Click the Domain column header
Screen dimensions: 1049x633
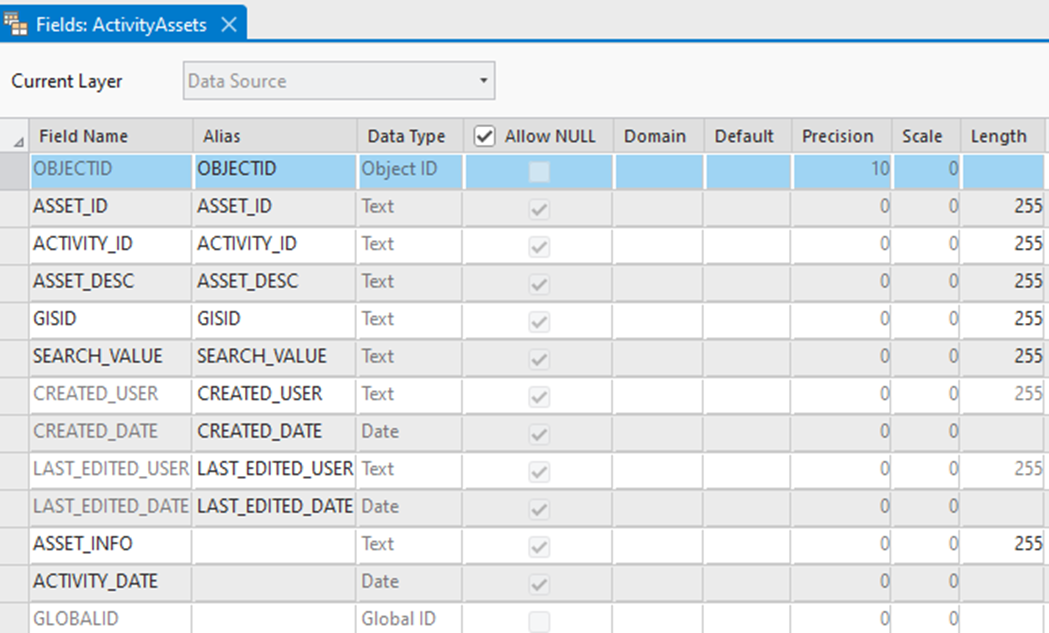click(x=658, y=137)
